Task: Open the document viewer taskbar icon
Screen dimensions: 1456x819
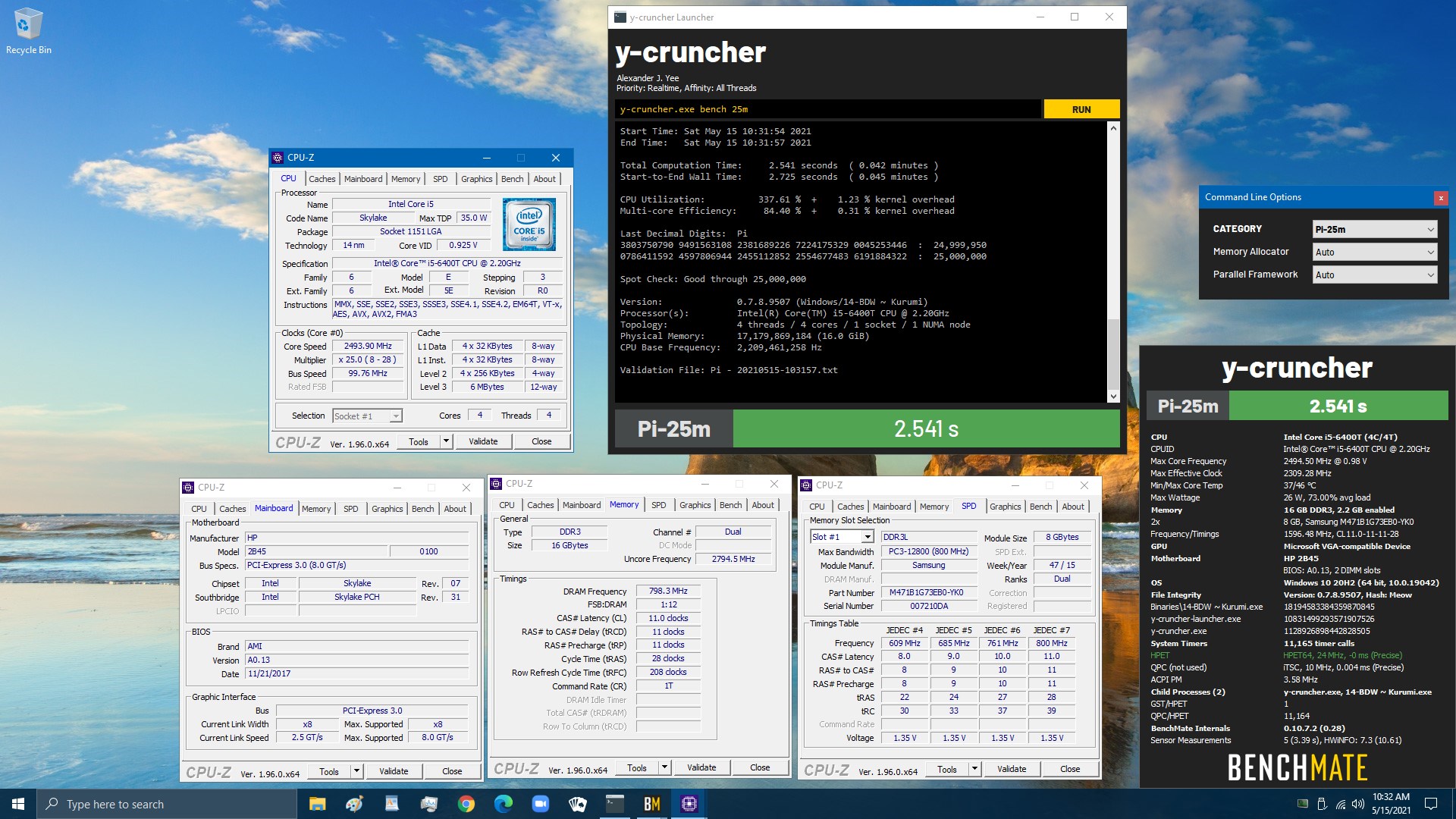Action: [391, 804]
